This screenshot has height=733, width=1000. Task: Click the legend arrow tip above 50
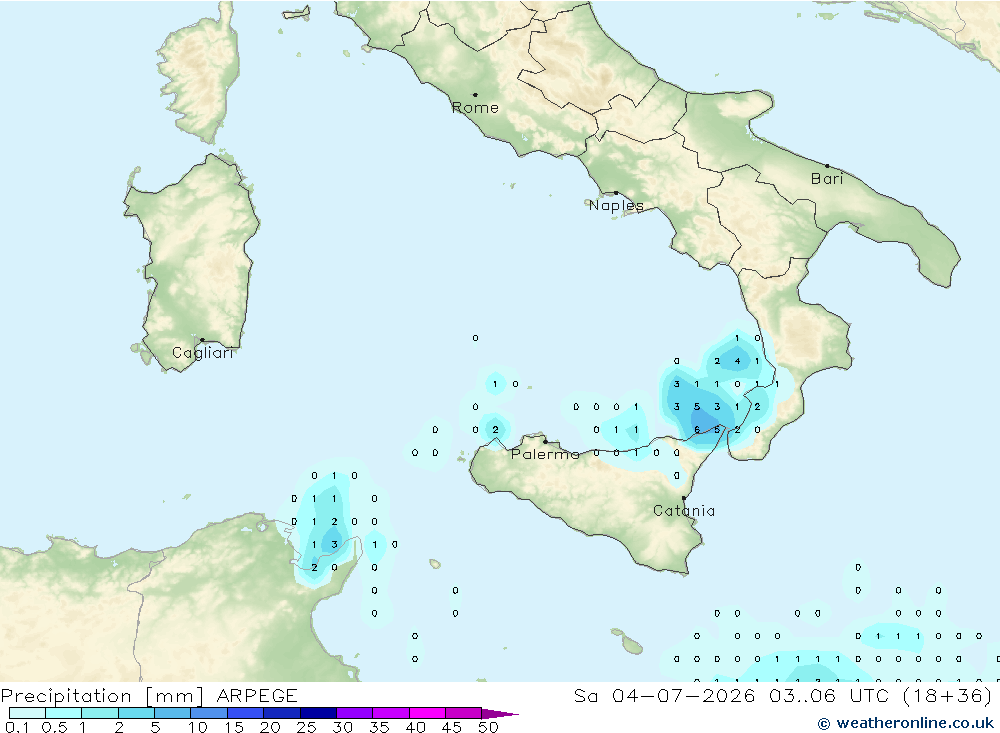[x=501, y=713]
